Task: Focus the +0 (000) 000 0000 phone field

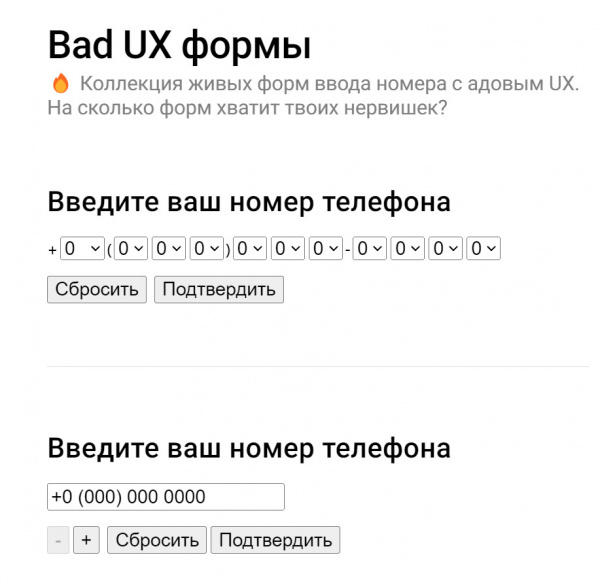Action: click(x=166, y=497)
